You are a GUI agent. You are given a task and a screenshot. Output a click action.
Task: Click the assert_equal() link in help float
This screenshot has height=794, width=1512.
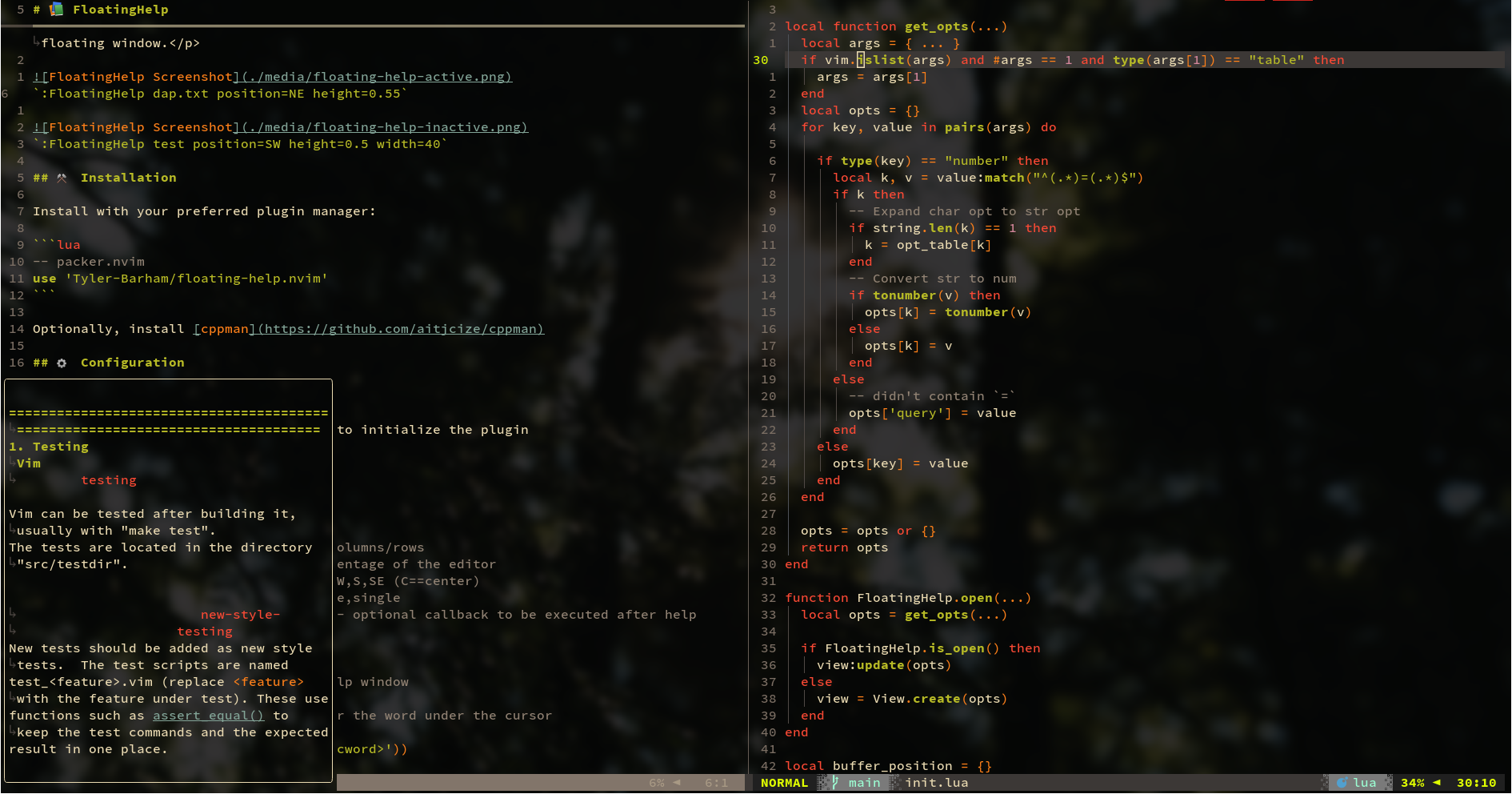208,716
